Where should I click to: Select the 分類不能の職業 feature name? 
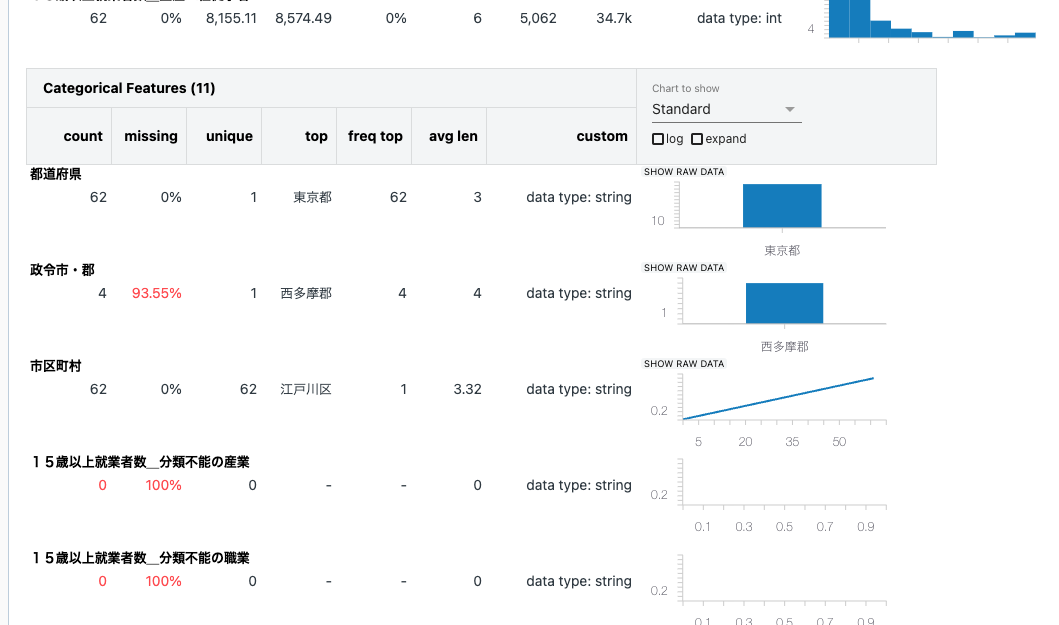pos(140,558)
